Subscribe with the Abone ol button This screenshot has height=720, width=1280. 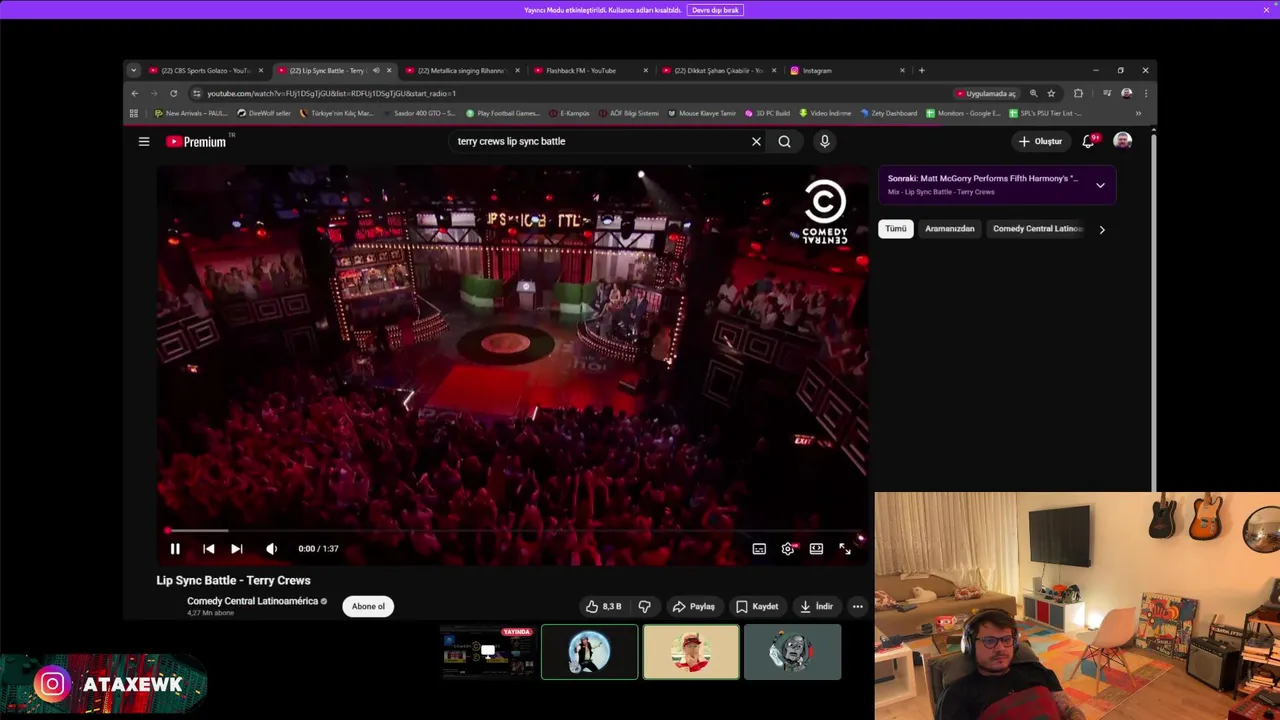tap(368, 606)
